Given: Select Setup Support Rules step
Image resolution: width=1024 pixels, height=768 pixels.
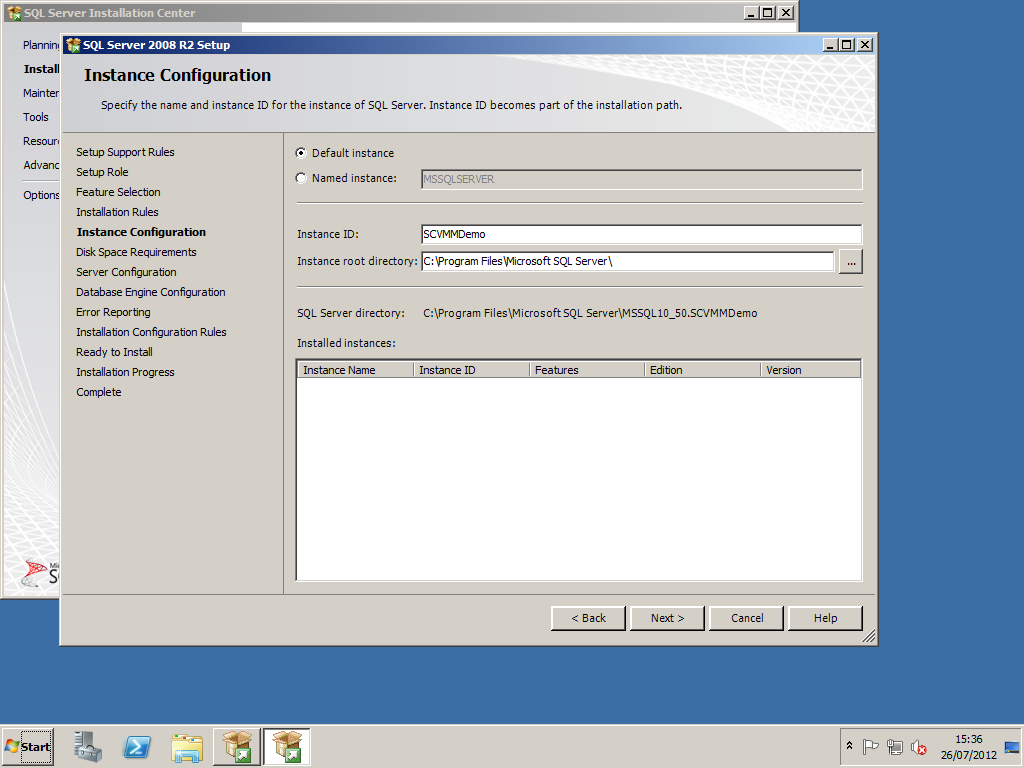Looking at the screenshot, I should [125, 152].
